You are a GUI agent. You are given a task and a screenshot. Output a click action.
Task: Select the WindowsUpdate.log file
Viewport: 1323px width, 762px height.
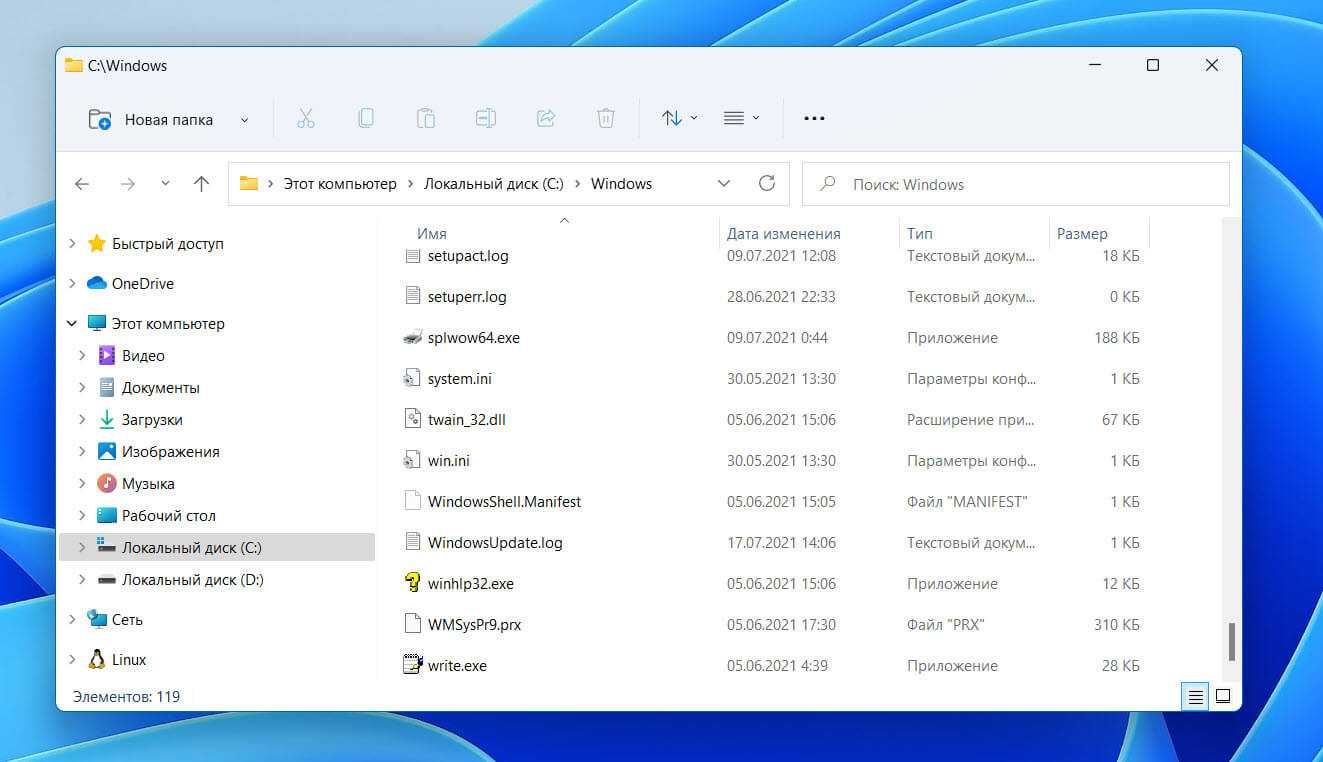click(495, 542)
